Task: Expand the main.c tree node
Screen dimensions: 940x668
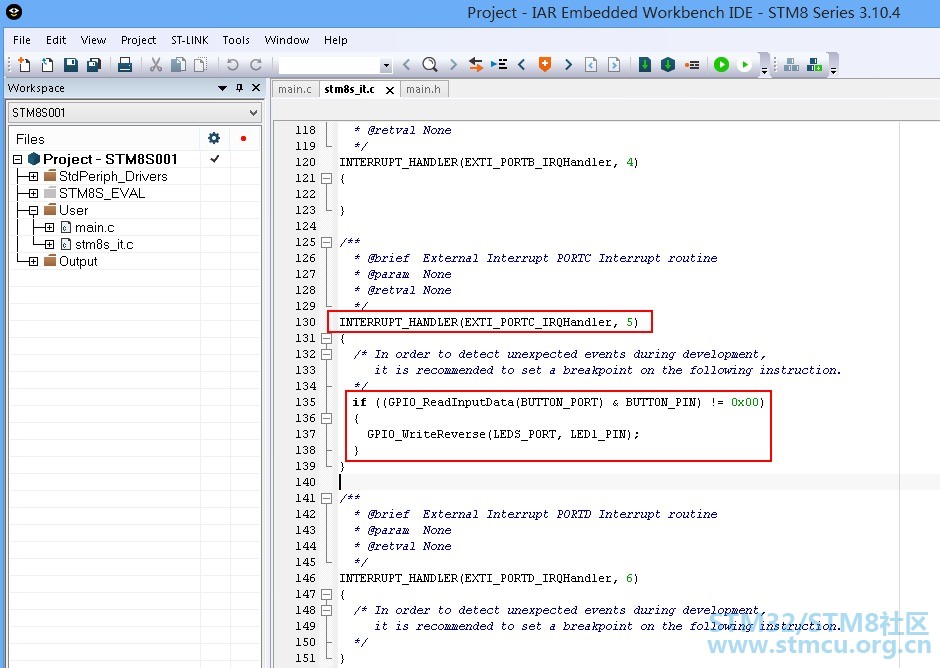Action: [x=50, y=227]
